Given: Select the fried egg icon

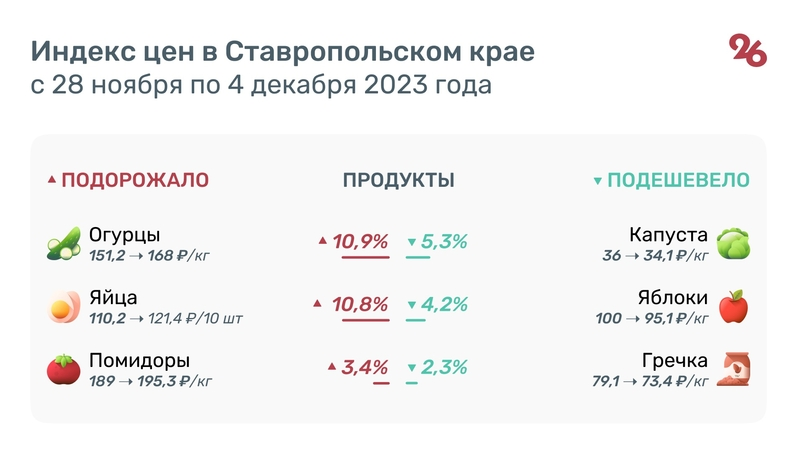Looking at the screenshot, I should [x=63, y=307].
